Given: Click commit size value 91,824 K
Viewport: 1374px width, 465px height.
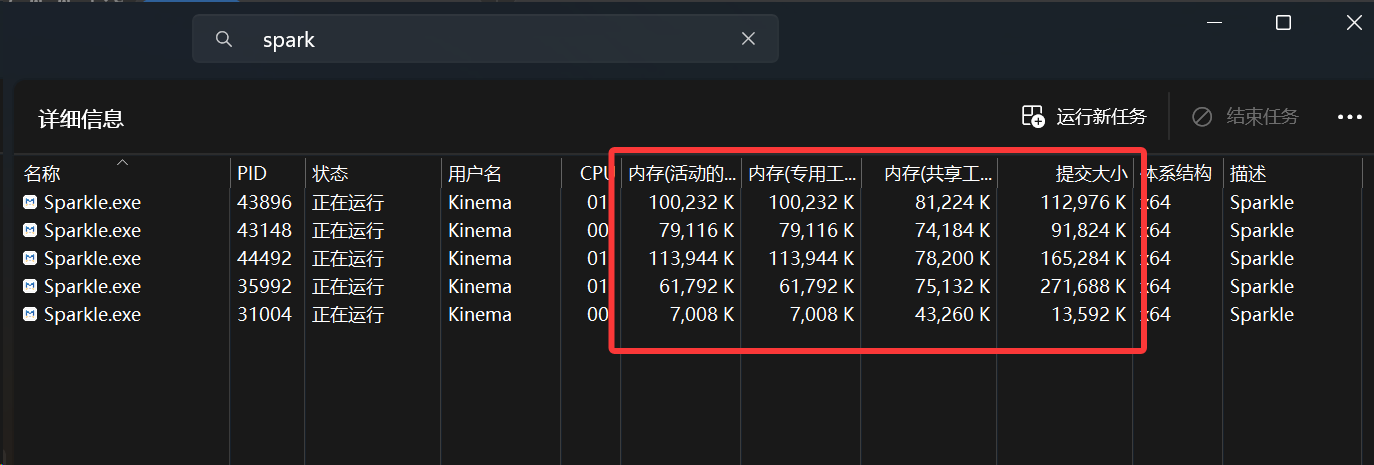Looking at the screenshot, I should [1088, 230].
